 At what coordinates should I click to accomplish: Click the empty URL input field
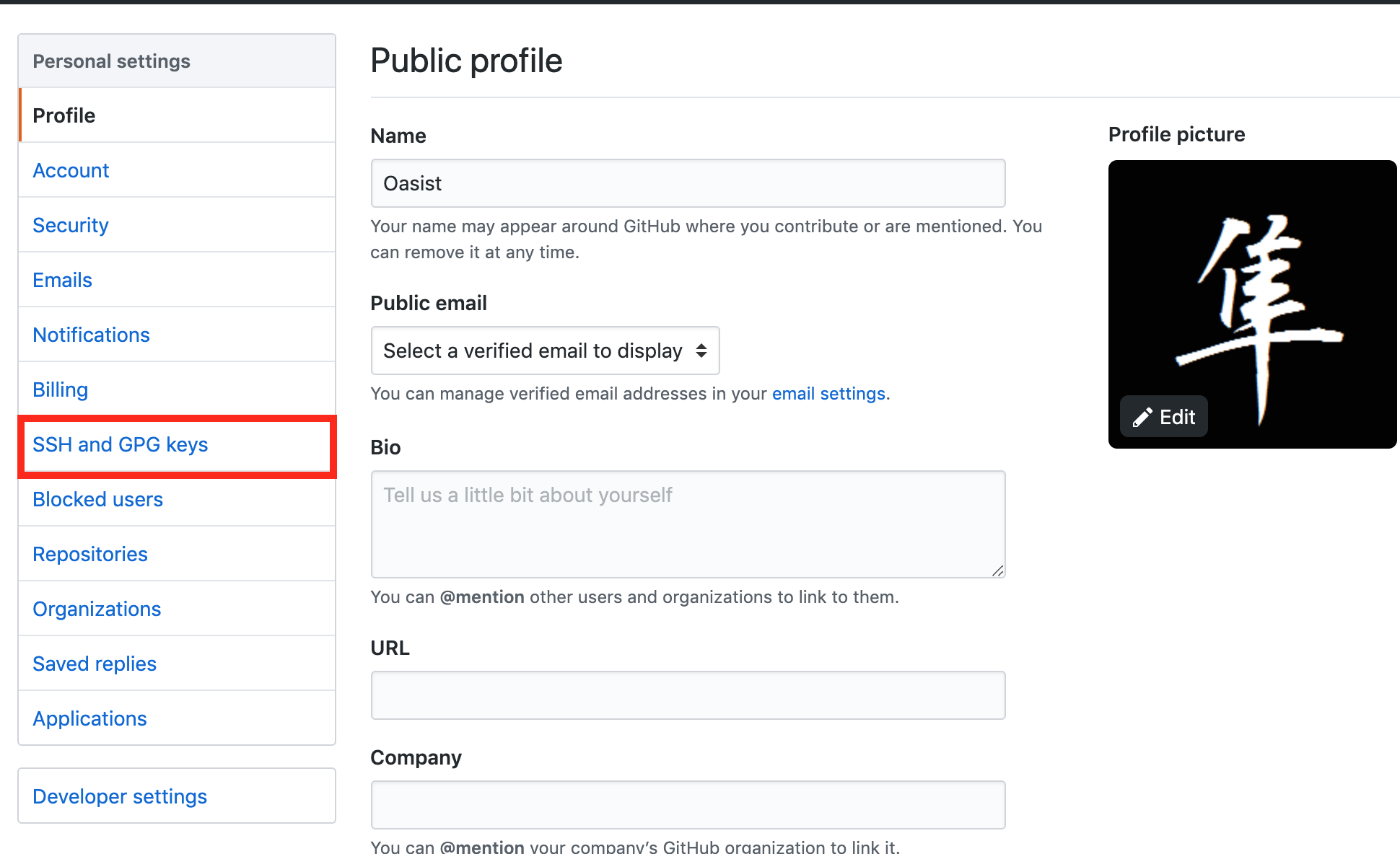(x=687, y=695)
